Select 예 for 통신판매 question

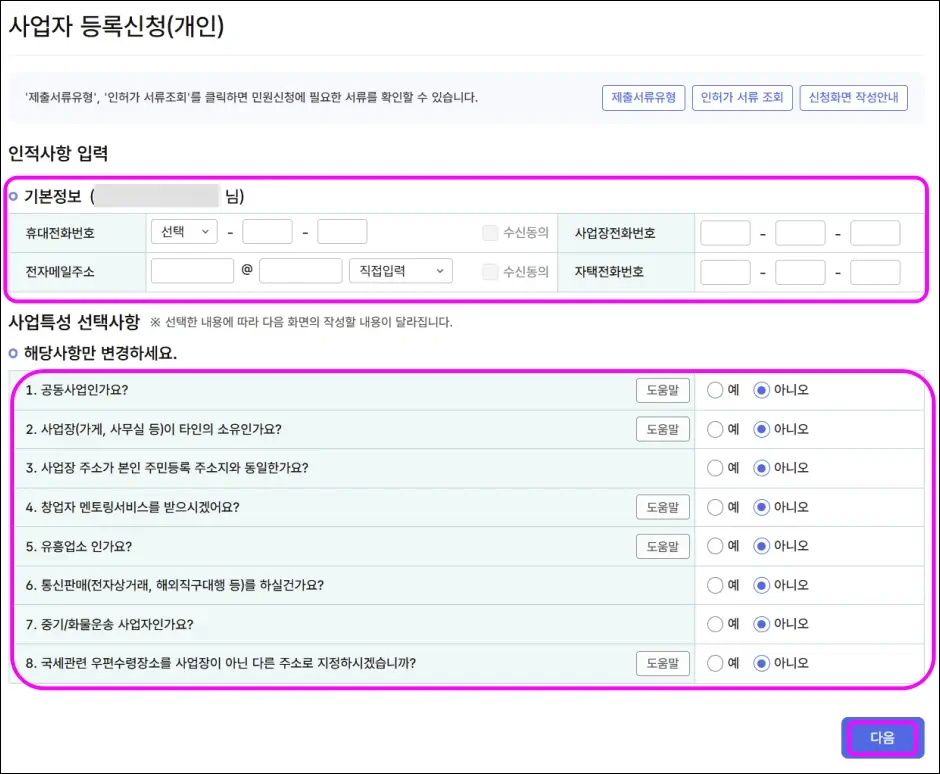tap(715, 585)
